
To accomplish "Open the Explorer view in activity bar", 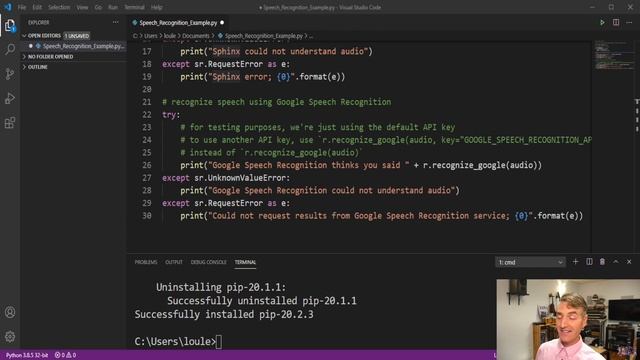I will (x=10, y=26).
